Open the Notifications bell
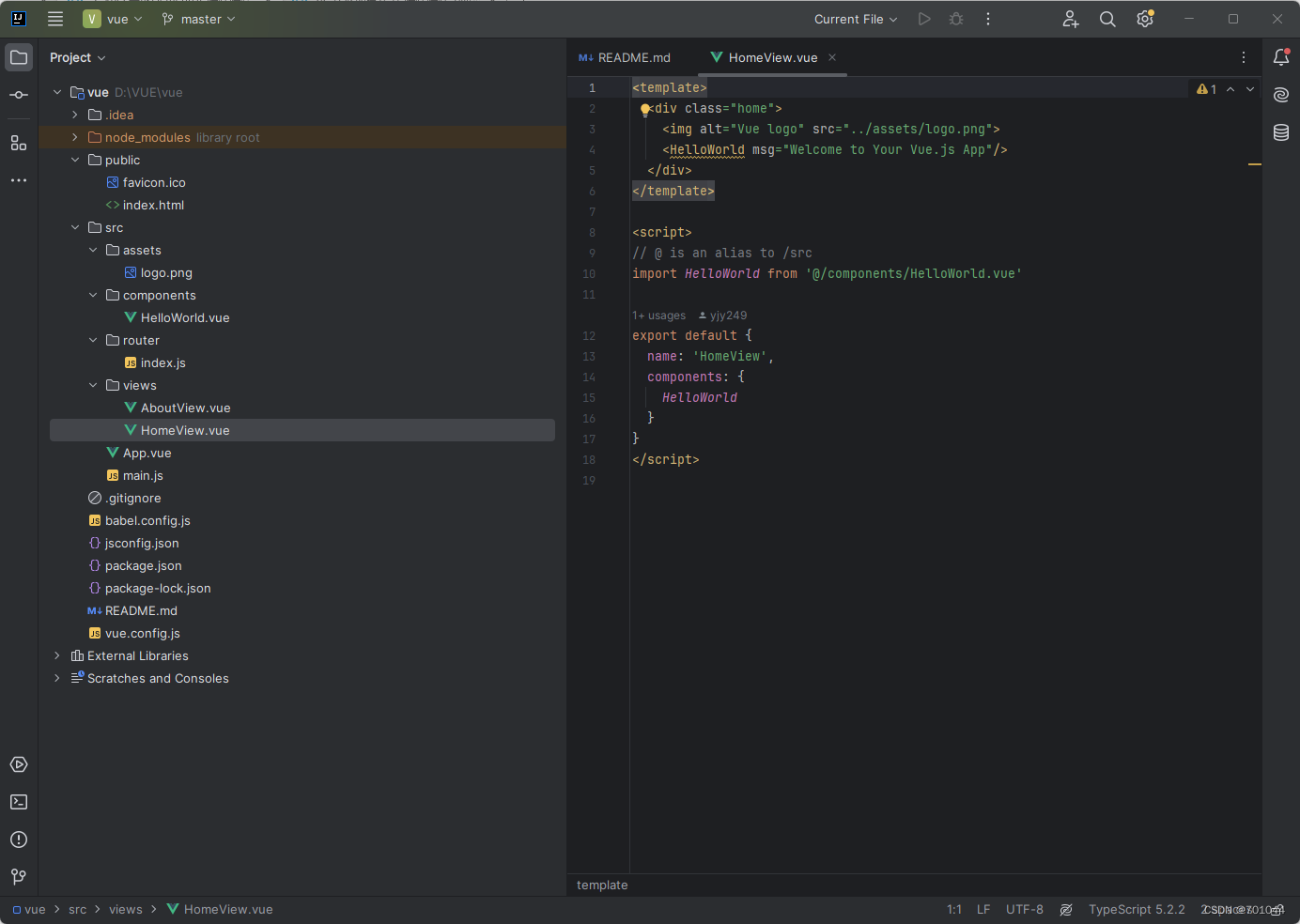The image size is (1300, 924). (1281, 57)
